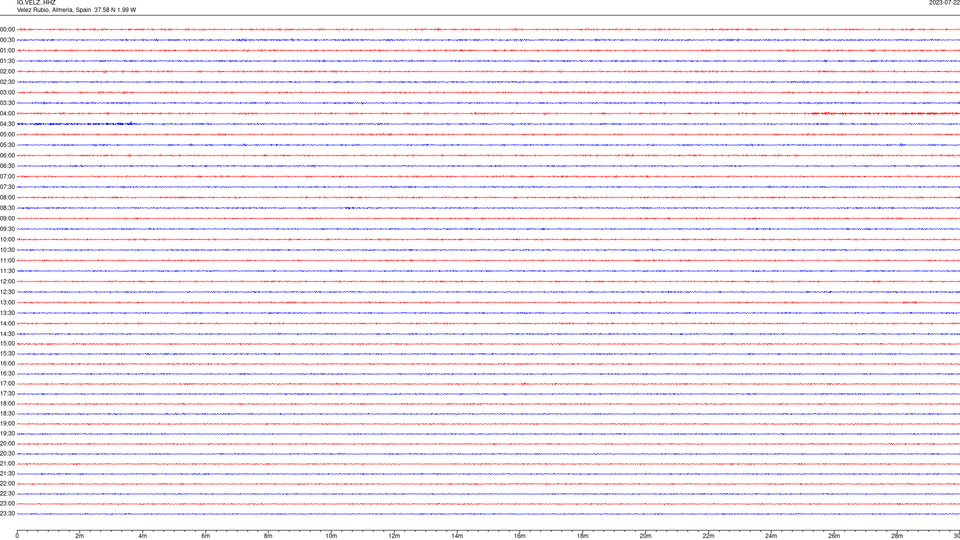Click the 16:00 trace label
This screenshot has width=960, height=540.
tap(7, 364)
